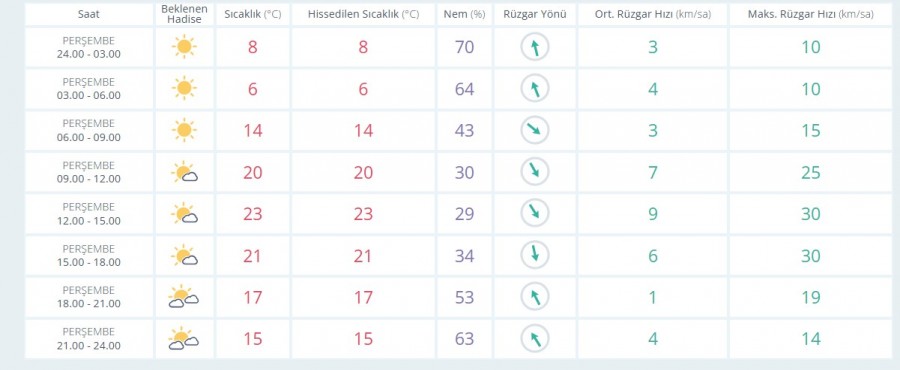Click wind direction arrow for 06.00 - 09.00
The height and width of the screenshot is (370, 900).
tap(535, 130)
